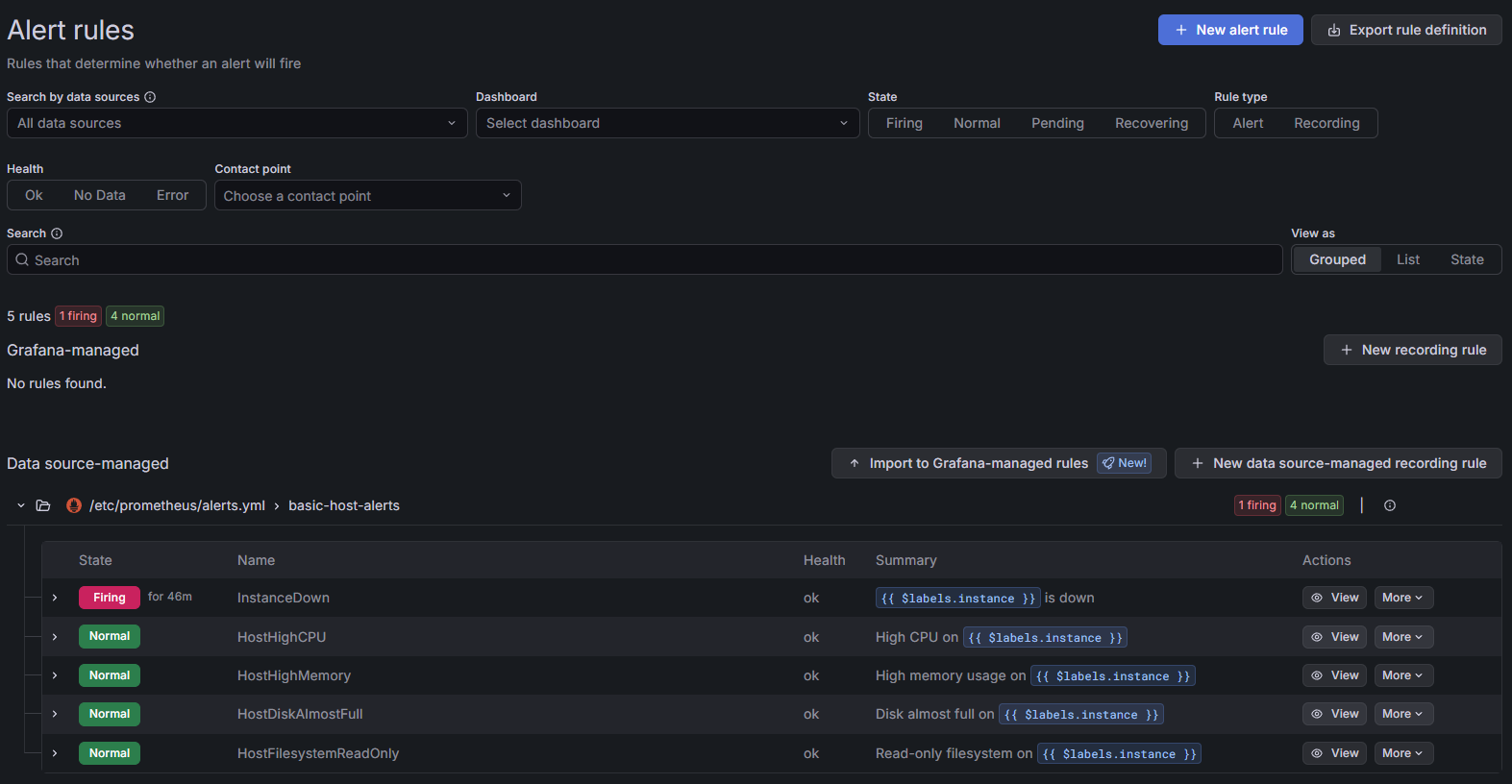Filter state by Firing

click(905, 123)
